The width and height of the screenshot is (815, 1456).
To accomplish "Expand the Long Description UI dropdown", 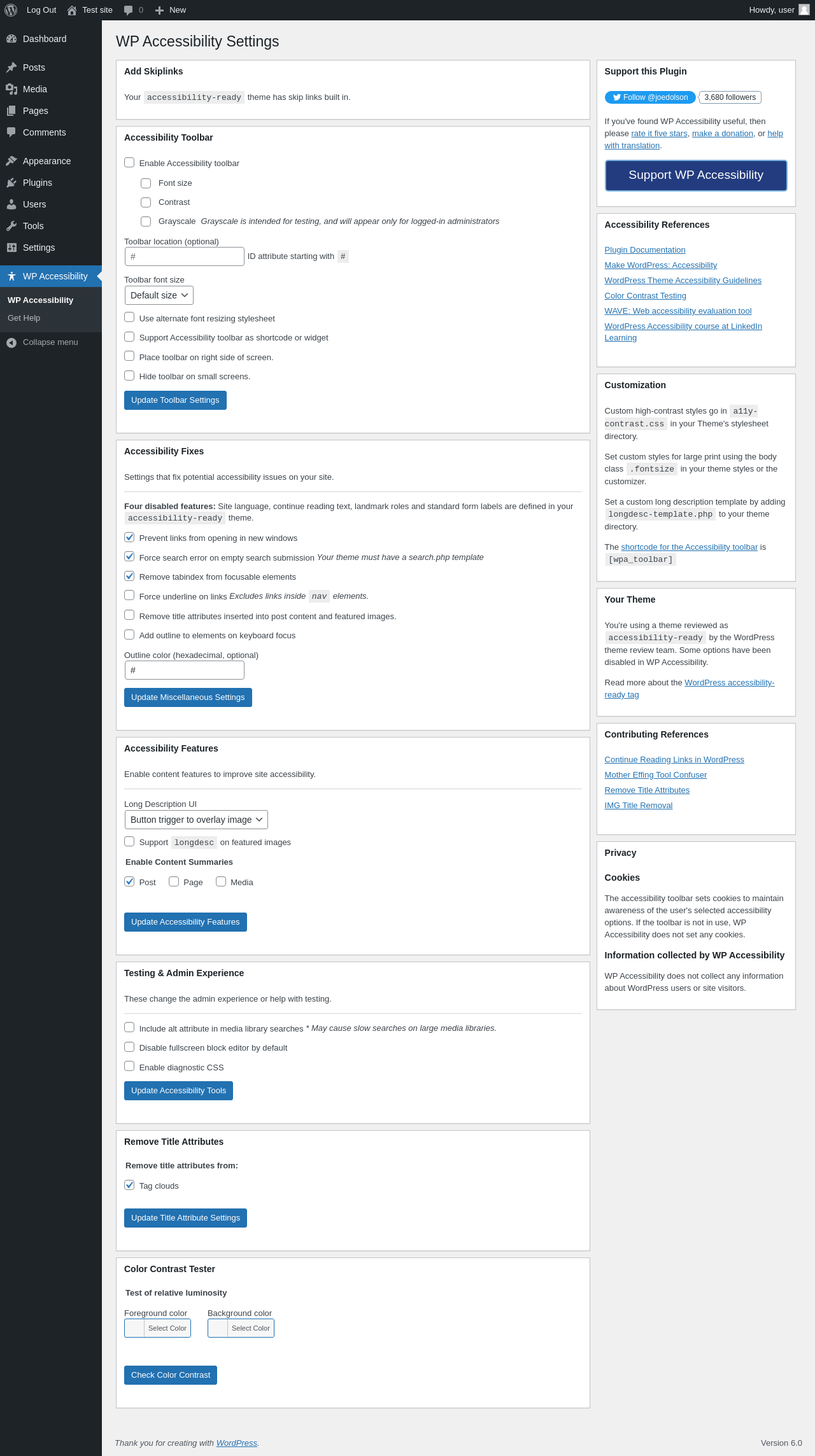I will pyautogui.click(x=196, y=820).
